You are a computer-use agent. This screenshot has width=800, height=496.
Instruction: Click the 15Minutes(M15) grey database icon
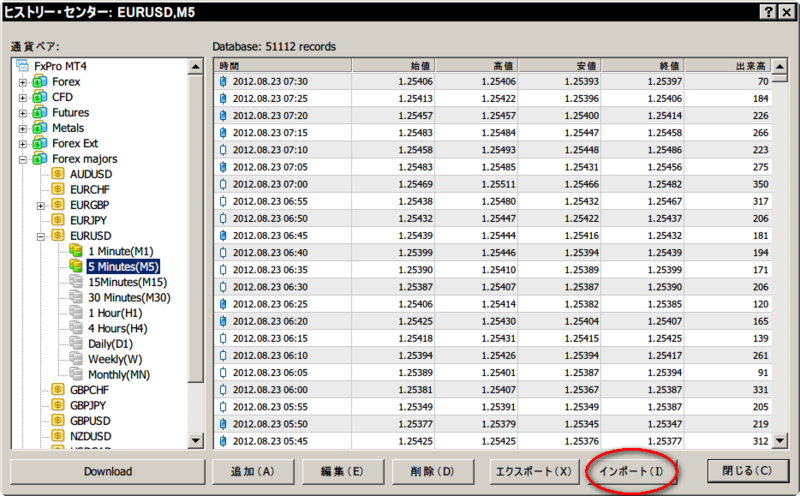pyautogui.click(x=76, y=282)
